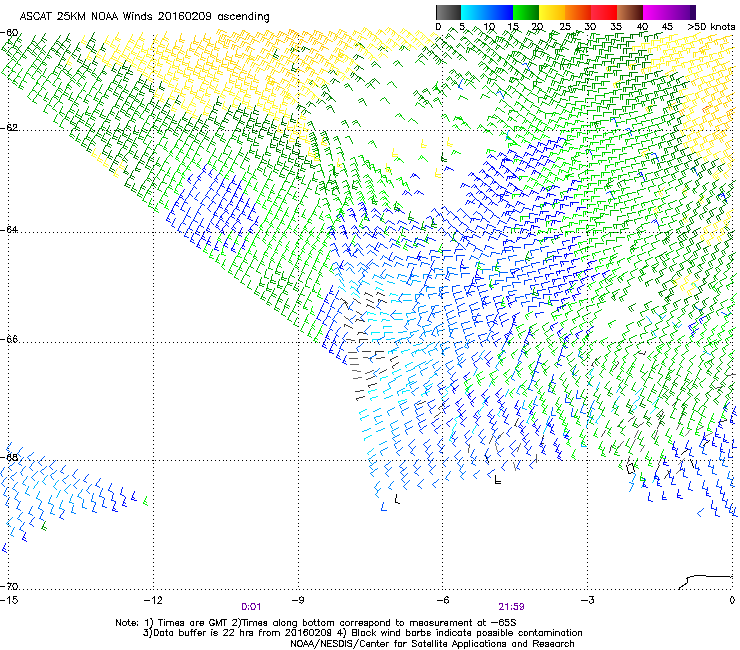Click the "40" legend label under color bar
This screenshot has width=740, height=650.
click(x=642, y=27)
